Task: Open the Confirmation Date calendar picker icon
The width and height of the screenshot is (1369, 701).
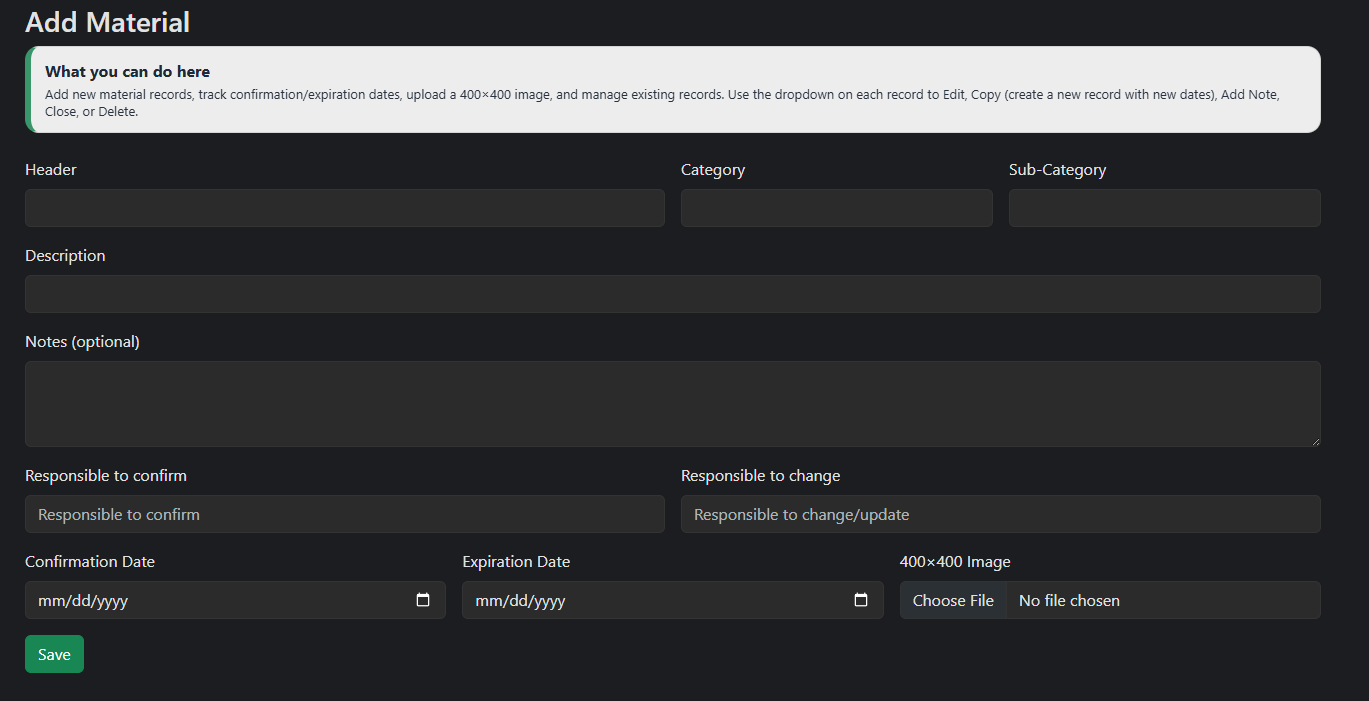Action: [423, 600]
